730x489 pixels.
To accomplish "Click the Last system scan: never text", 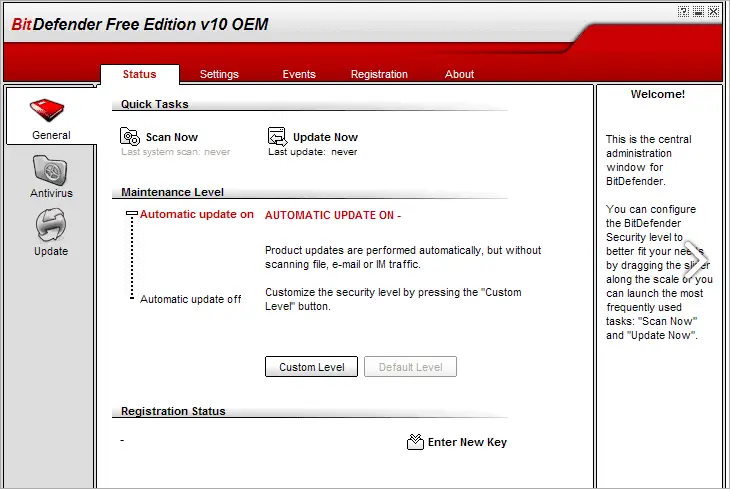I will (x=176, y=152).
